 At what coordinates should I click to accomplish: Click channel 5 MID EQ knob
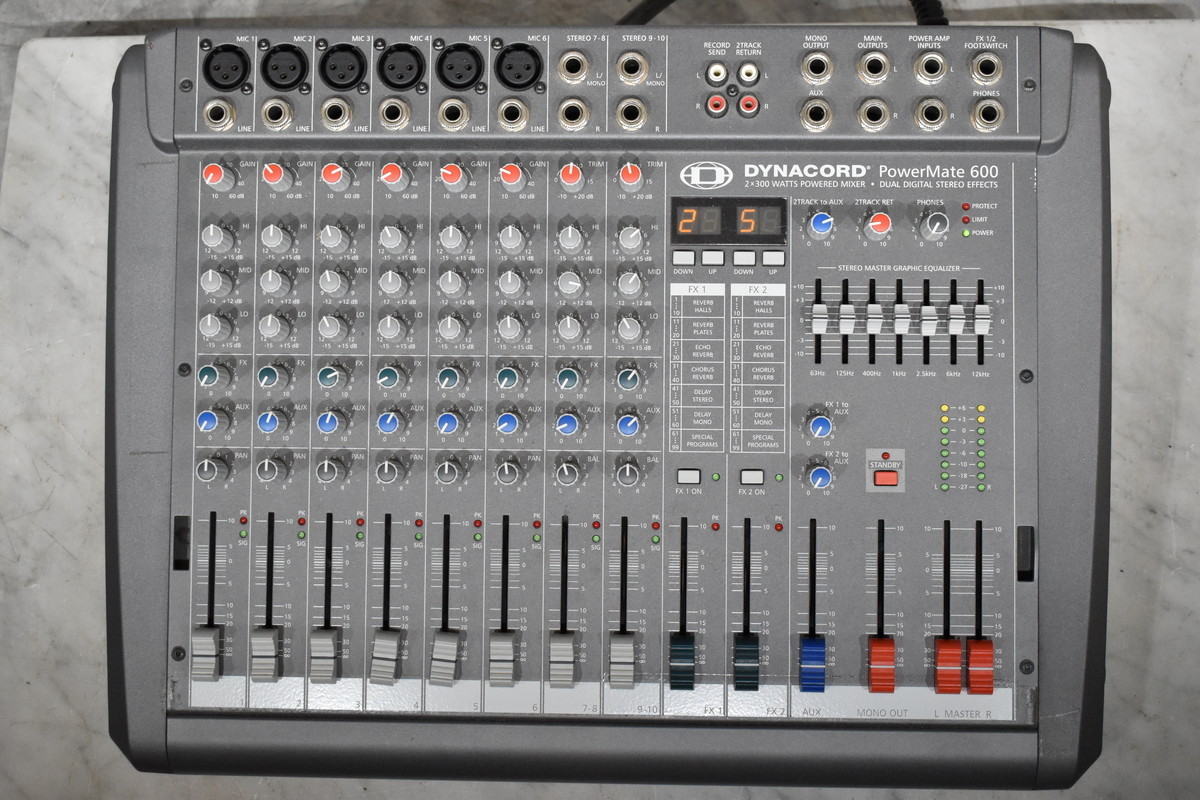click(451, 282)
